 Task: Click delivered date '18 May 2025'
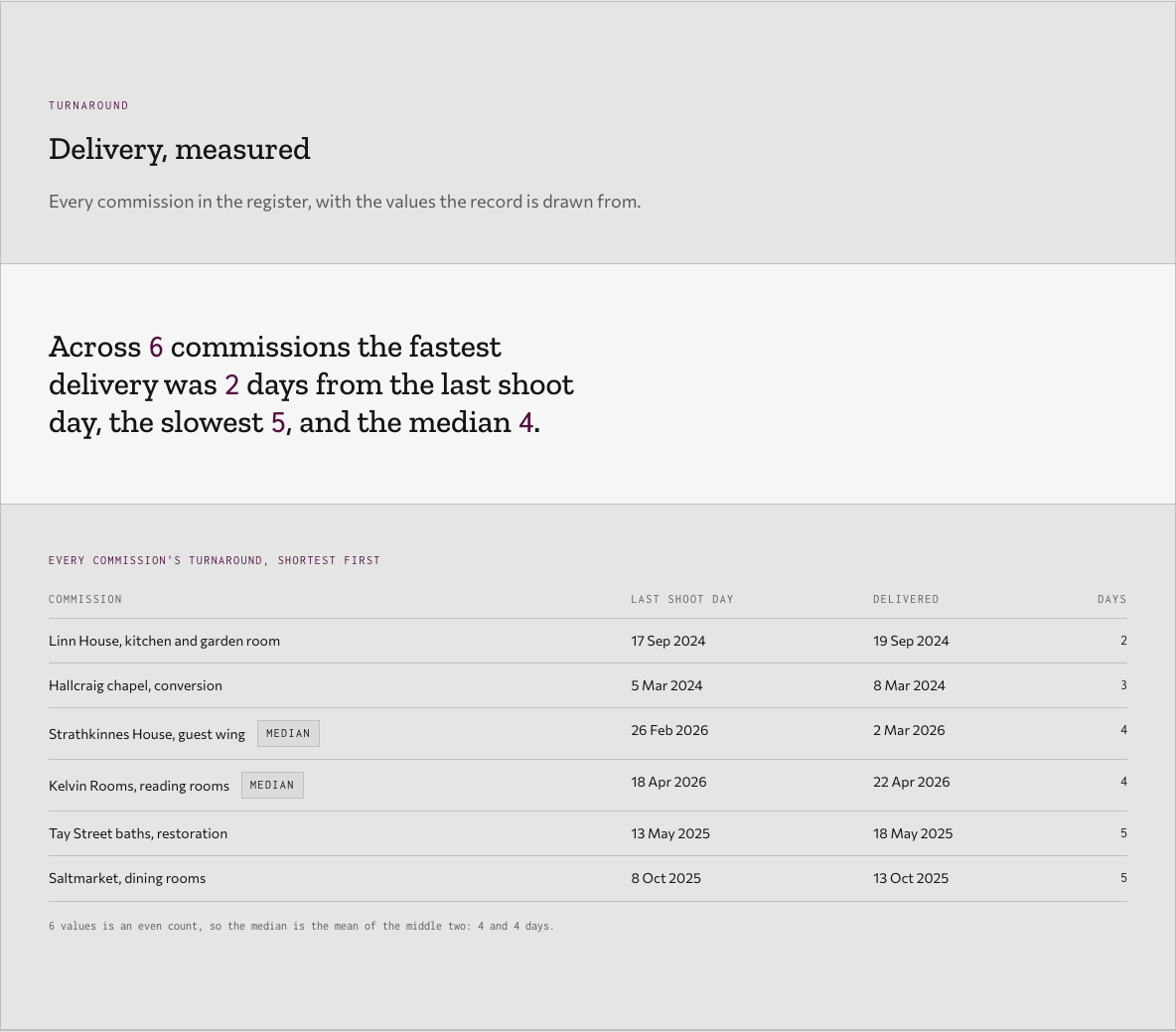tap(913, 834)
